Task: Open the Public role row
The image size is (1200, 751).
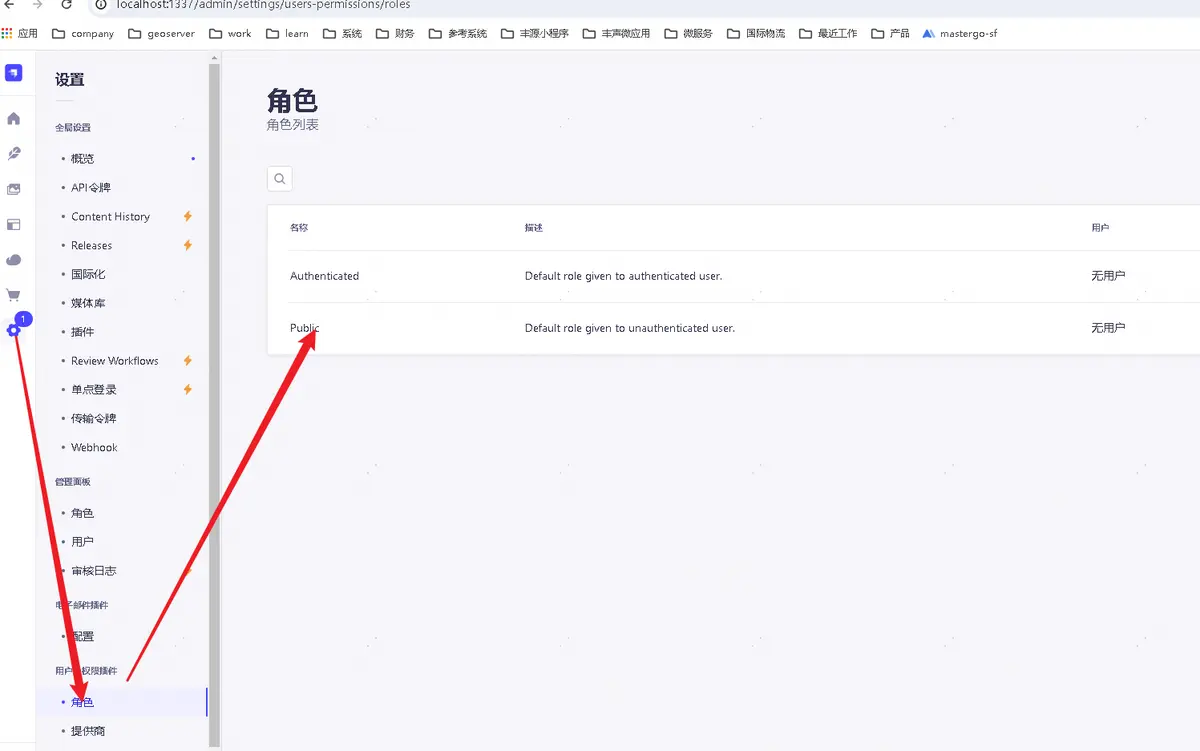Action: click(x=733, y=328)
